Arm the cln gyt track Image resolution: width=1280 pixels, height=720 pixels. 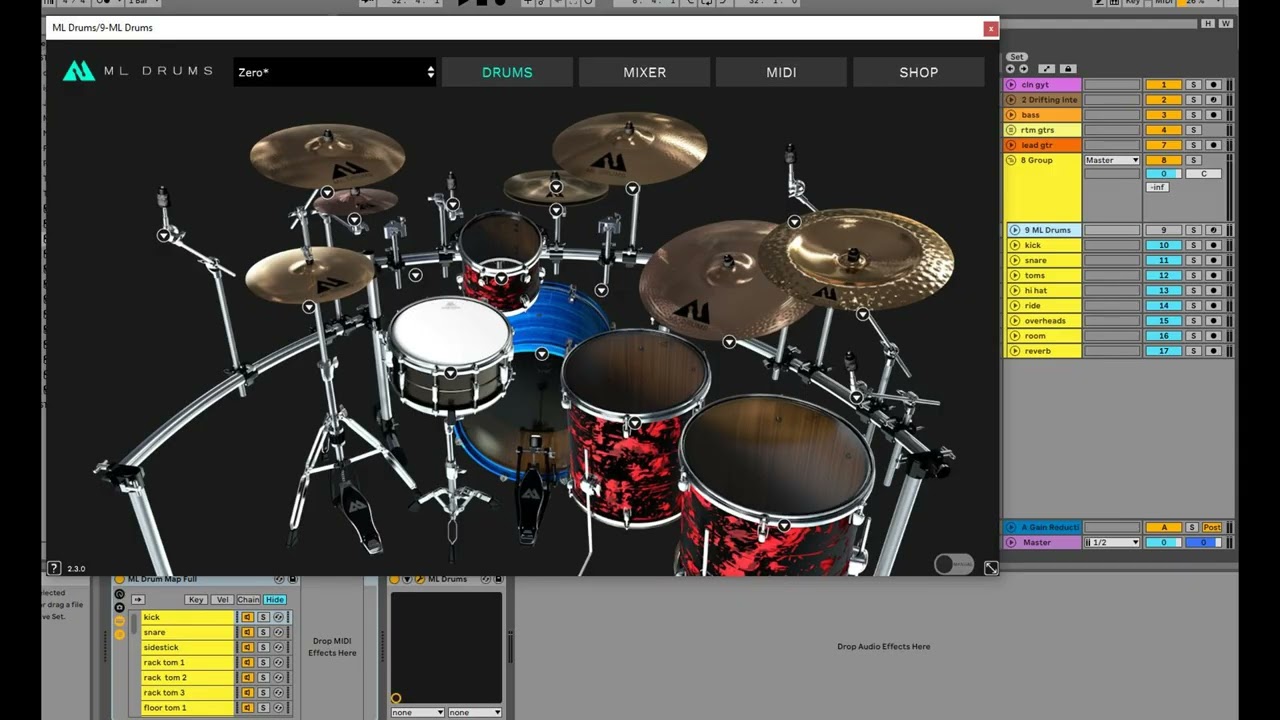pyautogui.click(x=1213, y=85)
